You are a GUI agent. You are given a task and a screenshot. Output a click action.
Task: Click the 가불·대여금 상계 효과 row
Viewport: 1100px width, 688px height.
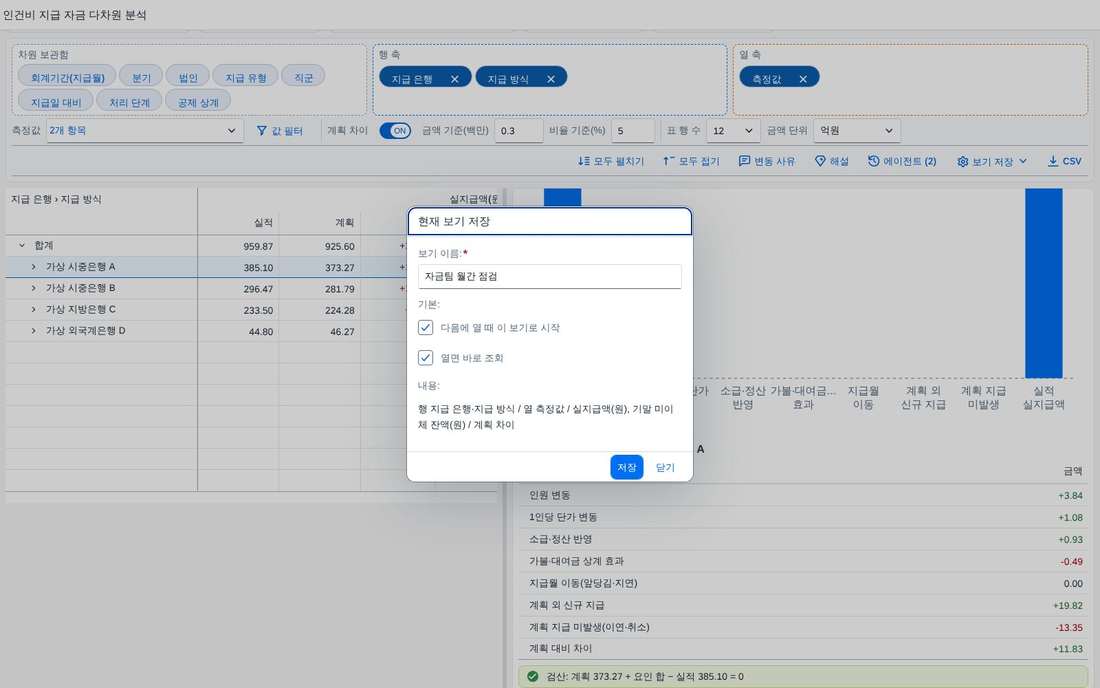(805, 561)
